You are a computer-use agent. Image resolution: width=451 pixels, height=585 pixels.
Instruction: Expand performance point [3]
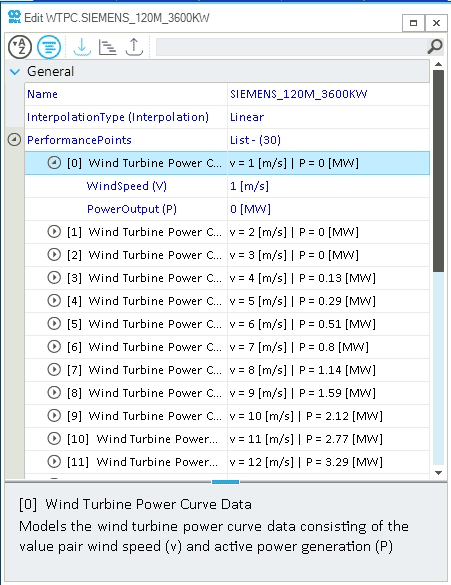coord(54,278)
